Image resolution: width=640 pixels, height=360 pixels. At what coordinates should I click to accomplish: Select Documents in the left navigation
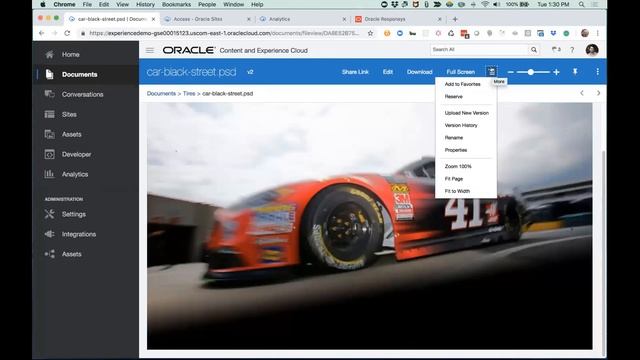pos(79,74)
